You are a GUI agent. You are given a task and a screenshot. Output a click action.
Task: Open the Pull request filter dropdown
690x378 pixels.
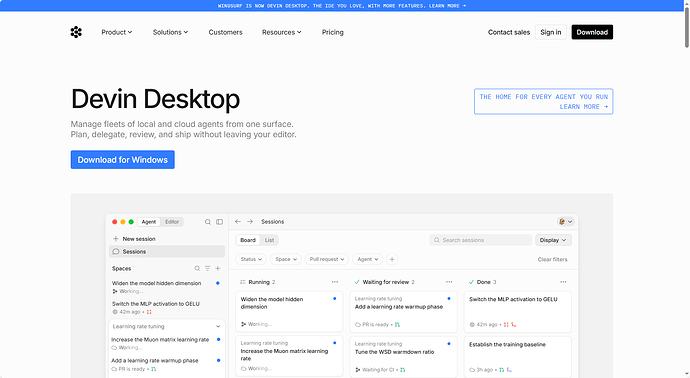[327, 259]
